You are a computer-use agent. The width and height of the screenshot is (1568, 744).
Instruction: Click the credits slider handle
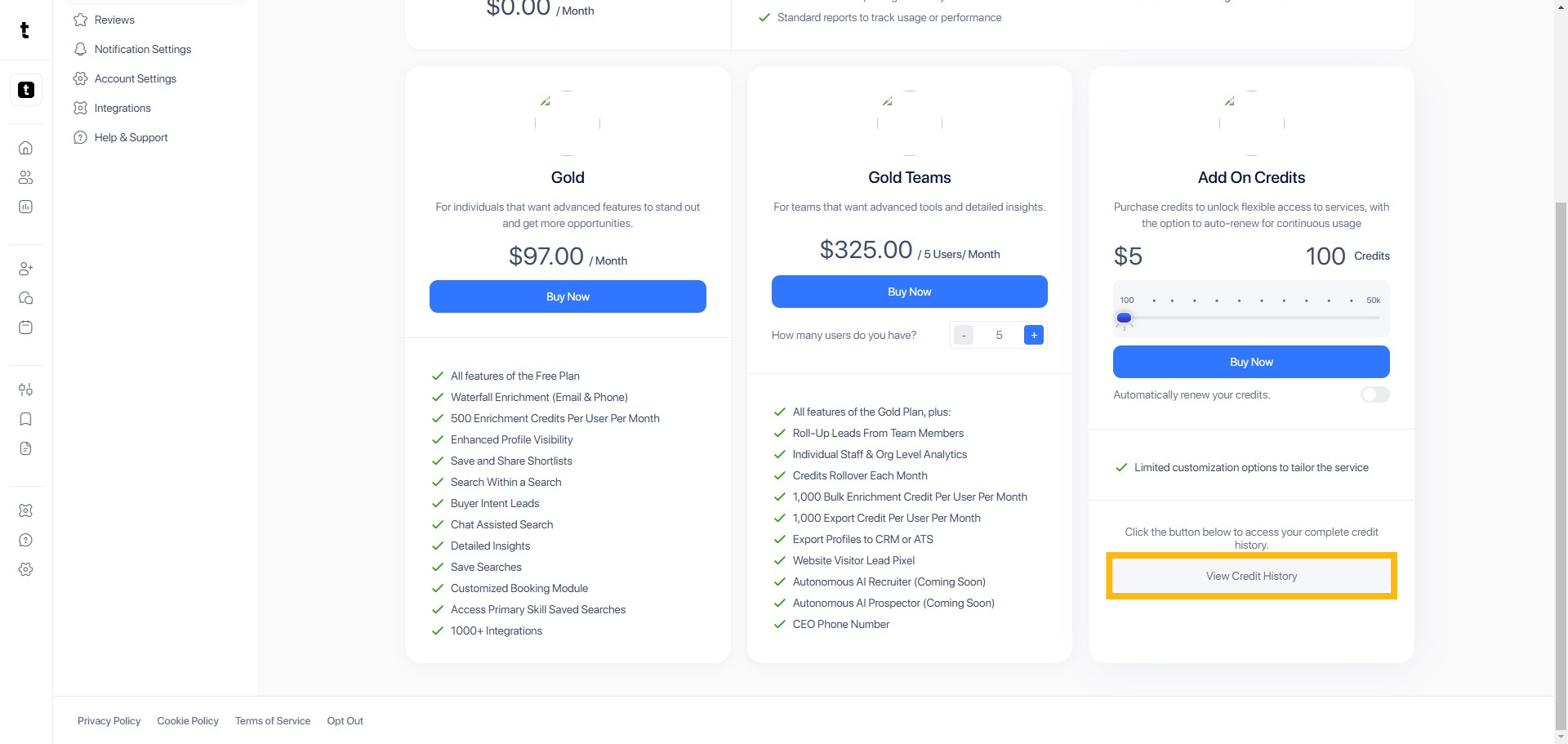tap(1125, 318)
